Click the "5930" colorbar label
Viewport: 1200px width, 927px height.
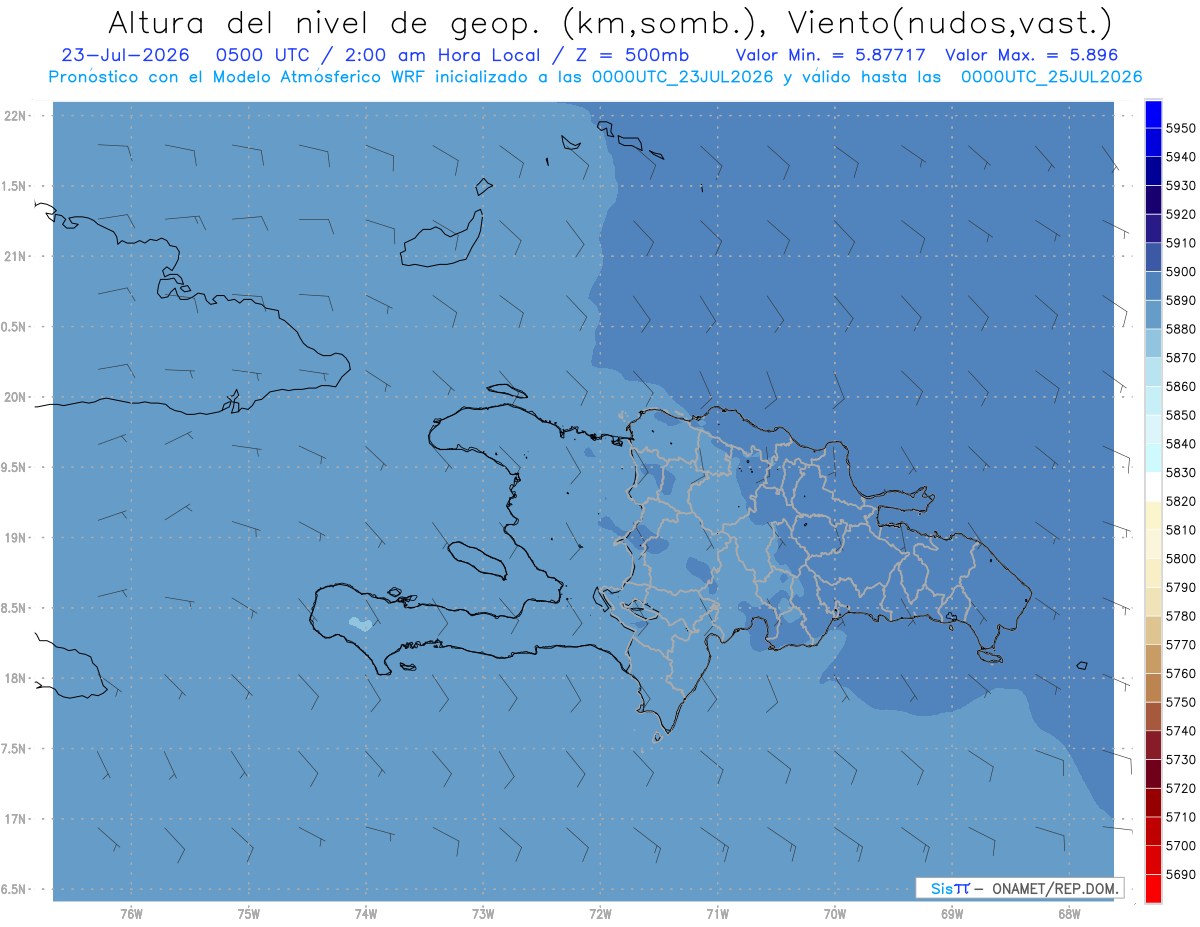(x=1180, y=186)
